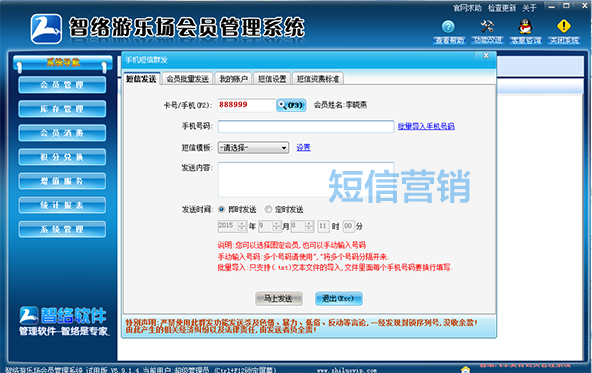Open the 查看帮助 question mark icon
This screenshot has width=592, height=373.
coord(448,27)
